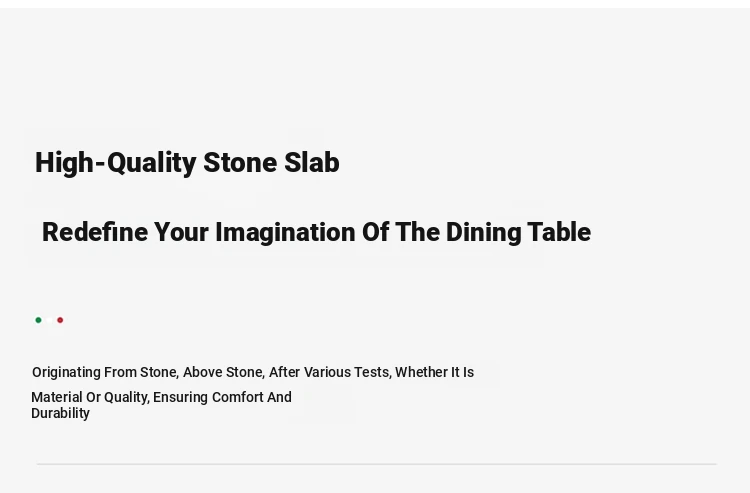Image resolution: width=750 pixels, height=493 pixels.
Task: Select the white middle dot indicator
Action: tap(49, 320)
